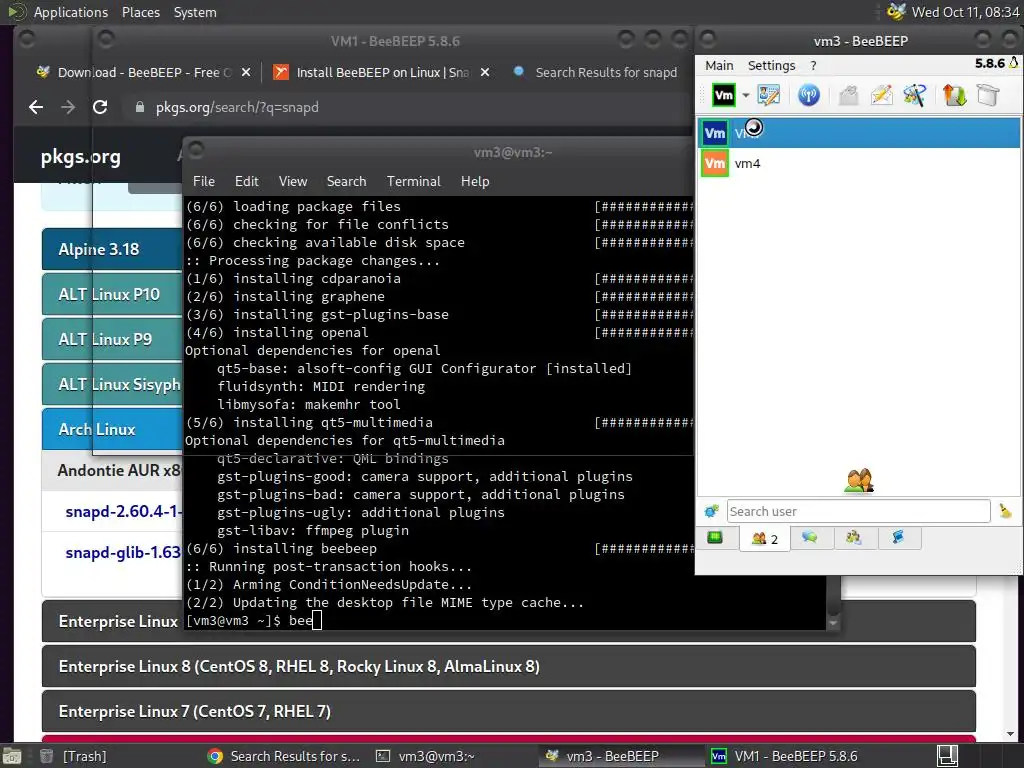Open the edit profile icon in BeeBEEP toolbar
This screenshot has width=1024, height=768.
tap(769, 95)
